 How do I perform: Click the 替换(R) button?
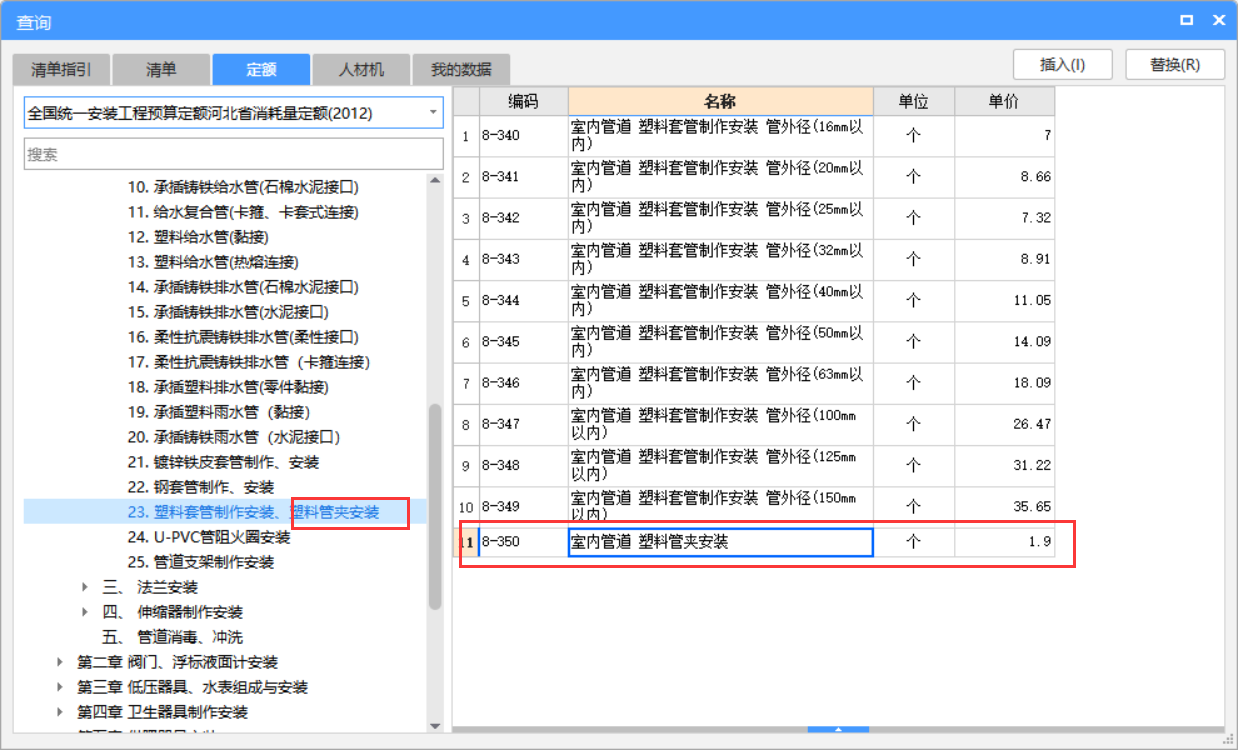click(x=1175, y=64)
